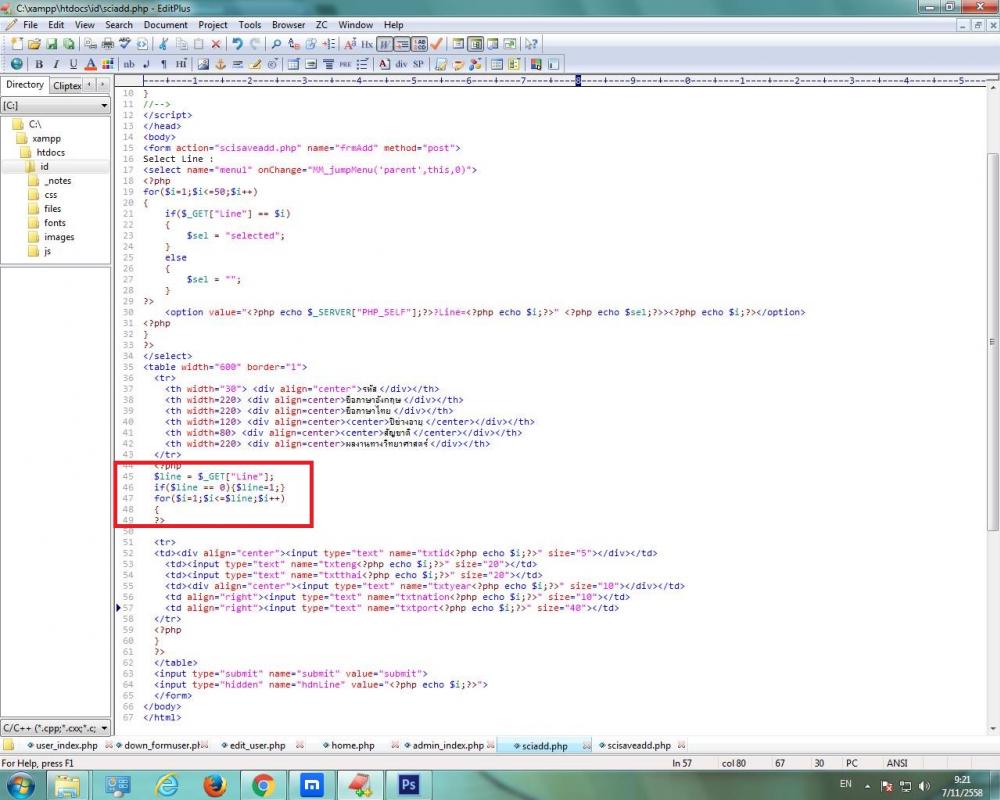Select the htdocs folder in directory tree
Viewport: 1000px width, 800px height.
coord(50,152)
